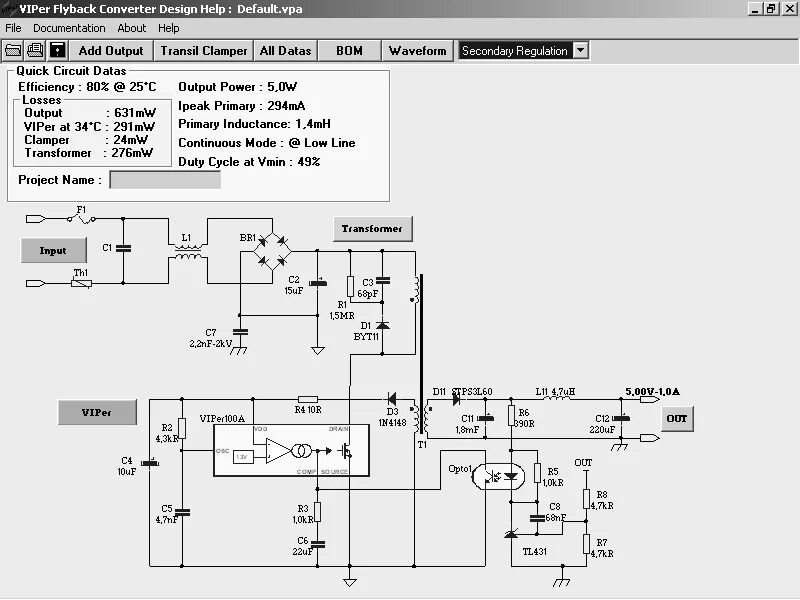Click the Project Name input field
800x600 pixels.
coord(165,180)
